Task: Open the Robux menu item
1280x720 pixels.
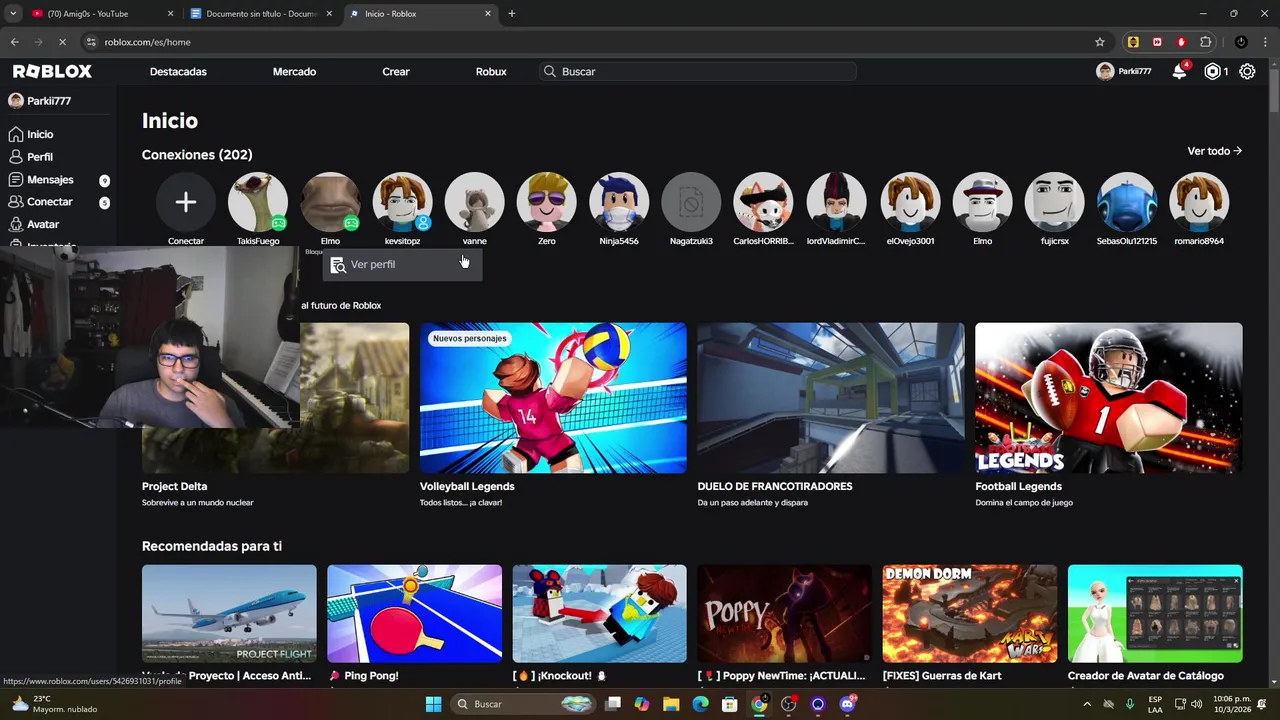Action: [x=491, y=72]
